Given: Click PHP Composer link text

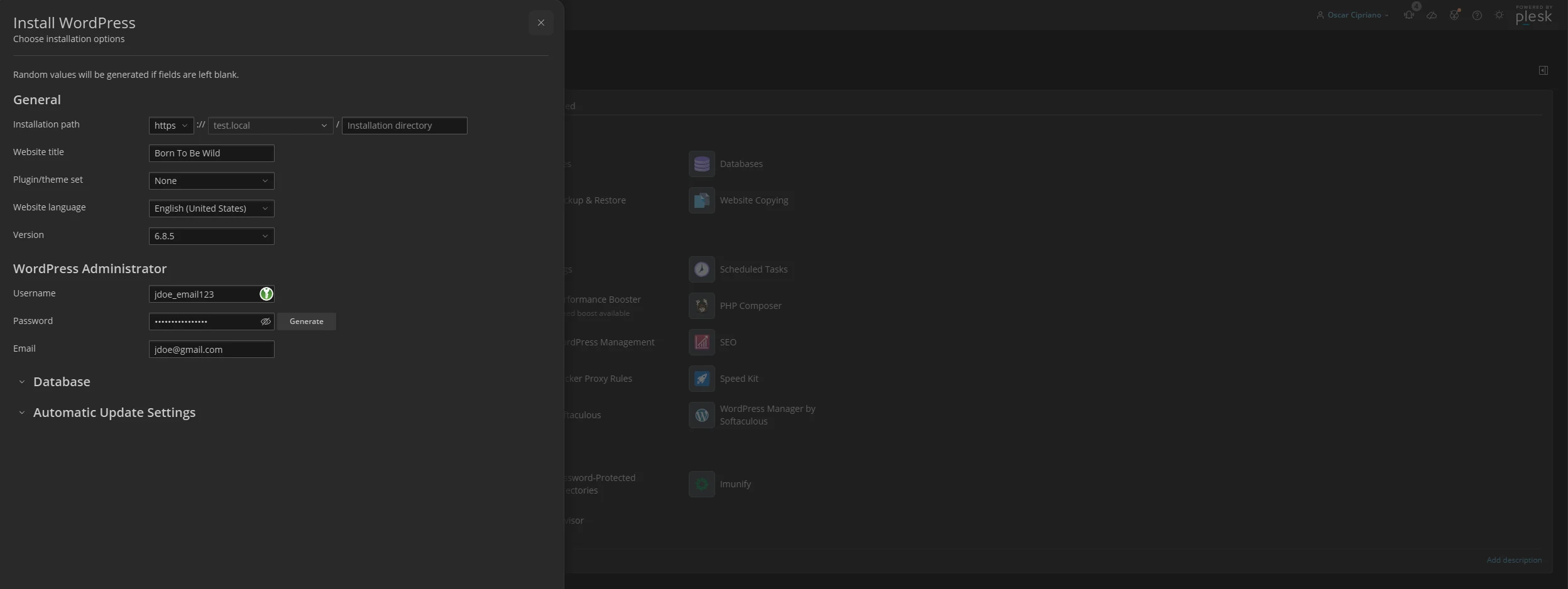Looking at the screenshot, I should click(x=750, y=306).
